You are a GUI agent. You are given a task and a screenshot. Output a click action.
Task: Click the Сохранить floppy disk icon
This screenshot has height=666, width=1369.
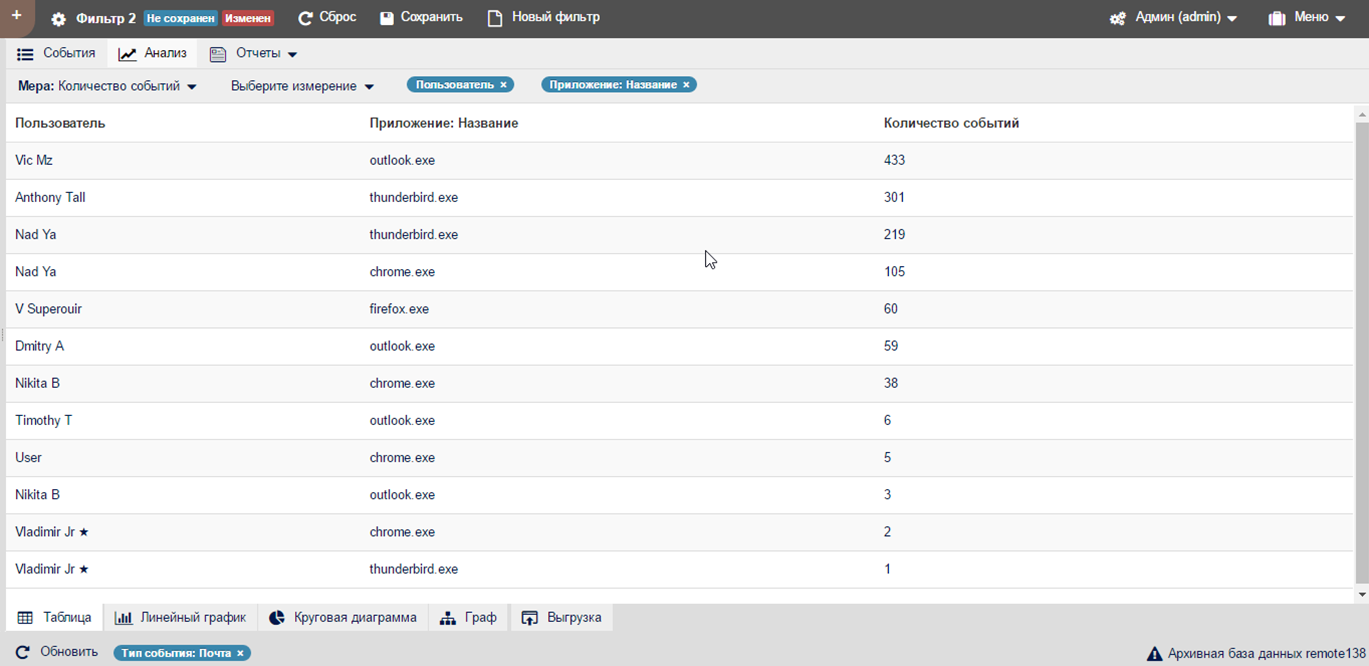pyautogui.click(x=387, y=18)
